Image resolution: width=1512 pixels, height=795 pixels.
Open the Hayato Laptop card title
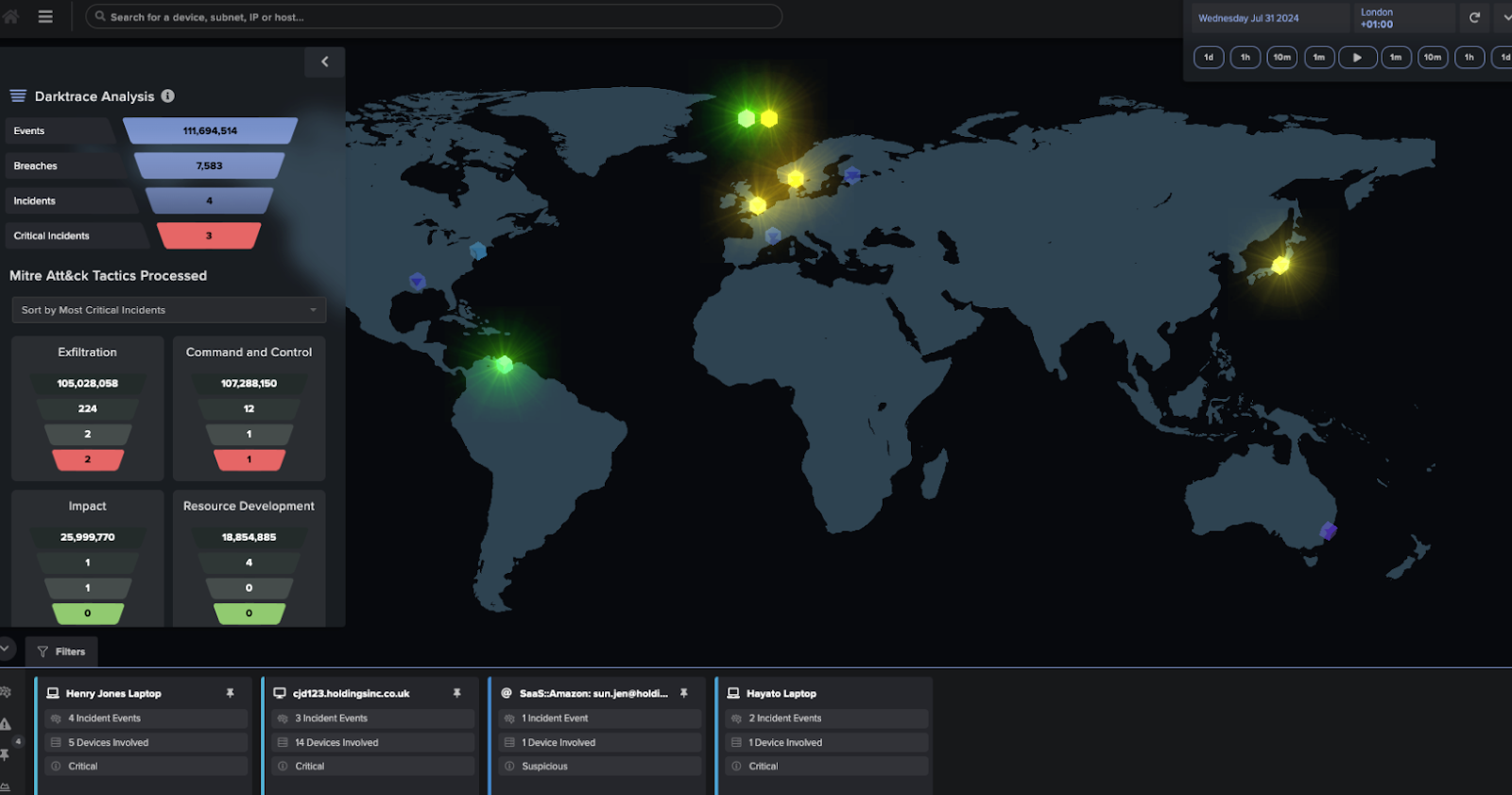click(x=782, y=693)
